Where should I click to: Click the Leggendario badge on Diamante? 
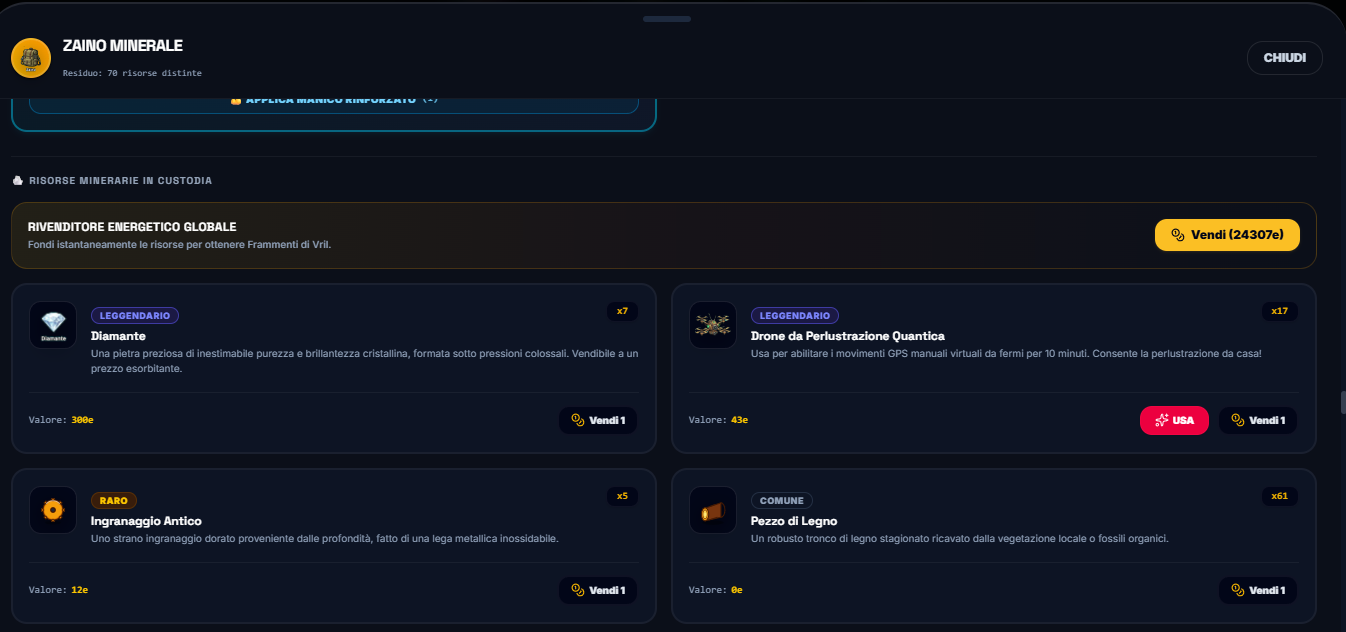(135, 315)
